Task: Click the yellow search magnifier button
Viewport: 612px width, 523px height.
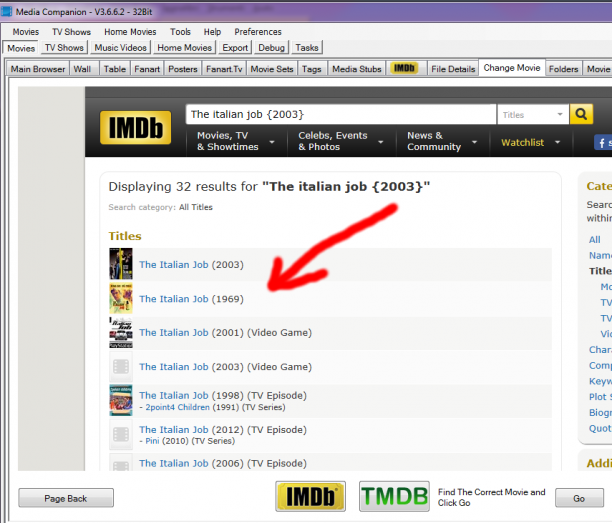Action: [581, 114]
